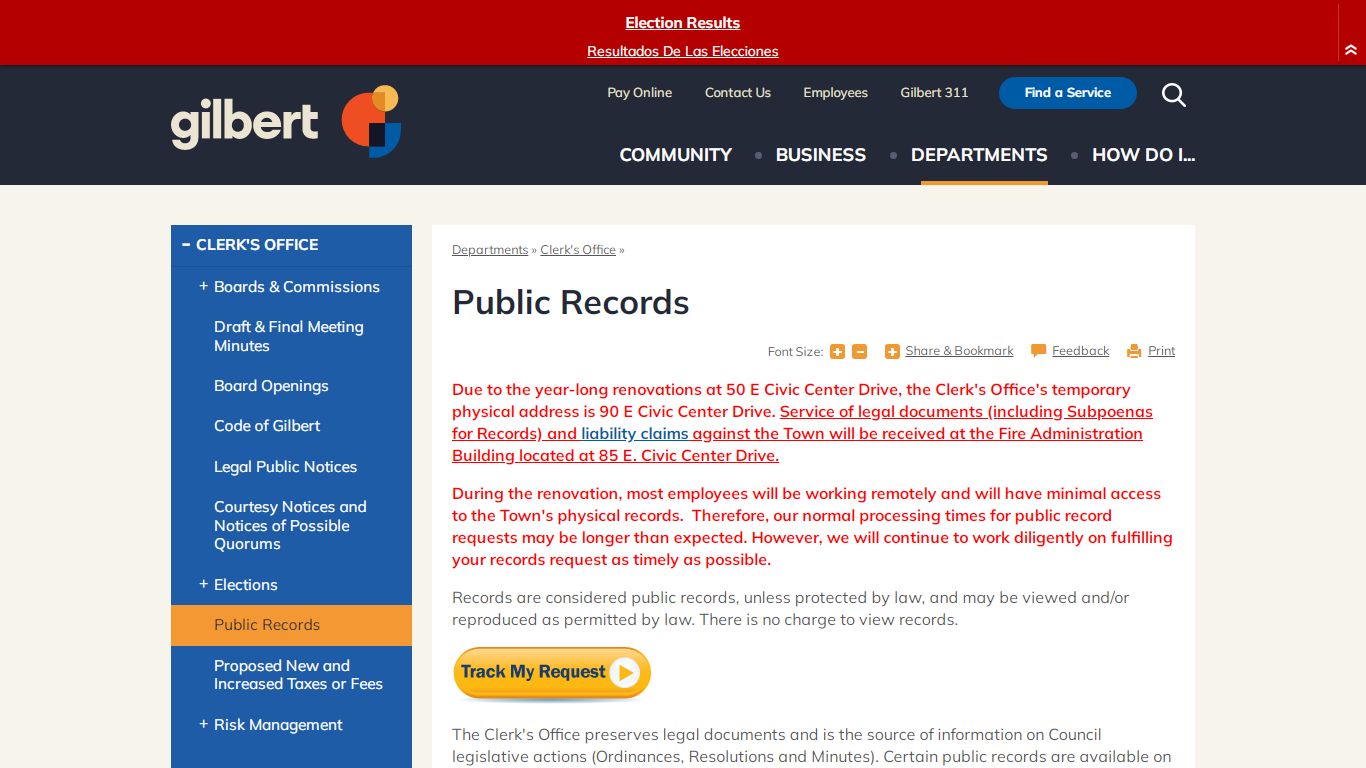
Task: Open Resultados De Las Elecciones link
Action: 683,51
